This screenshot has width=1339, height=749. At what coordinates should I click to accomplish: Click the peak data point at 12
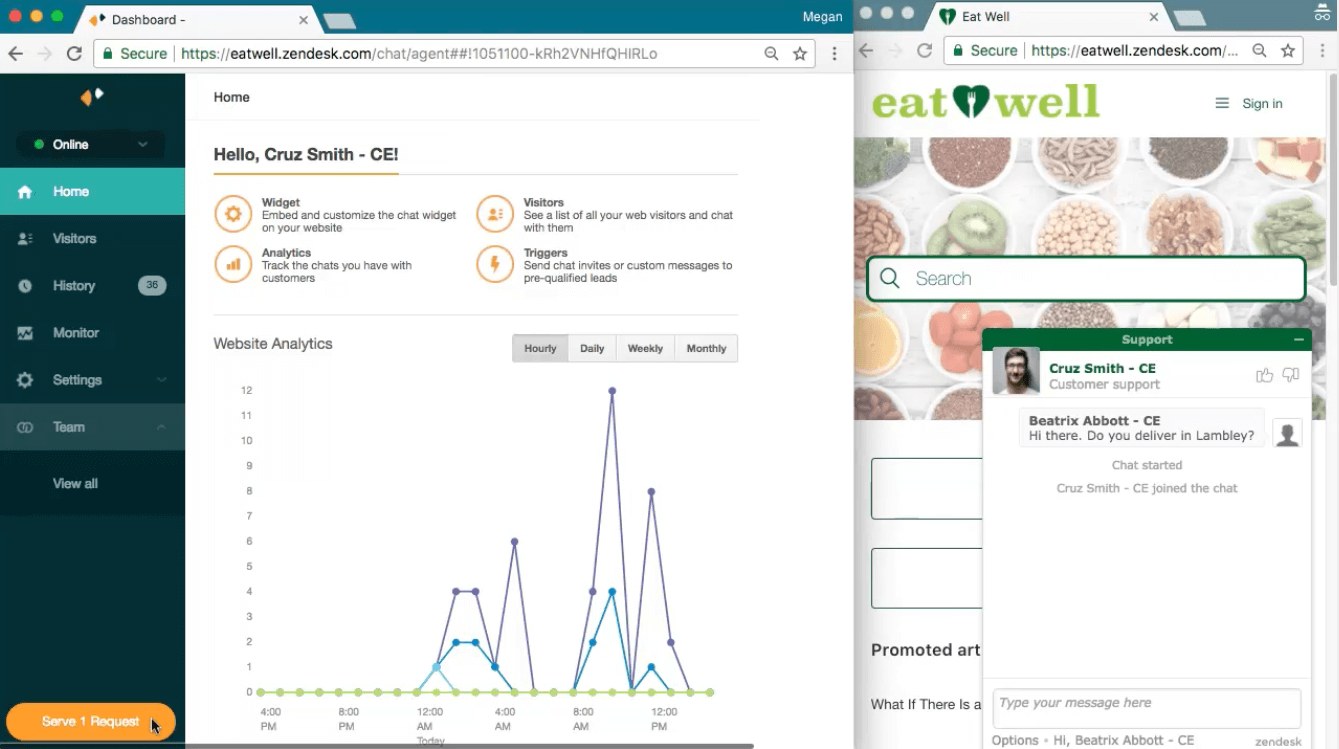612,391
